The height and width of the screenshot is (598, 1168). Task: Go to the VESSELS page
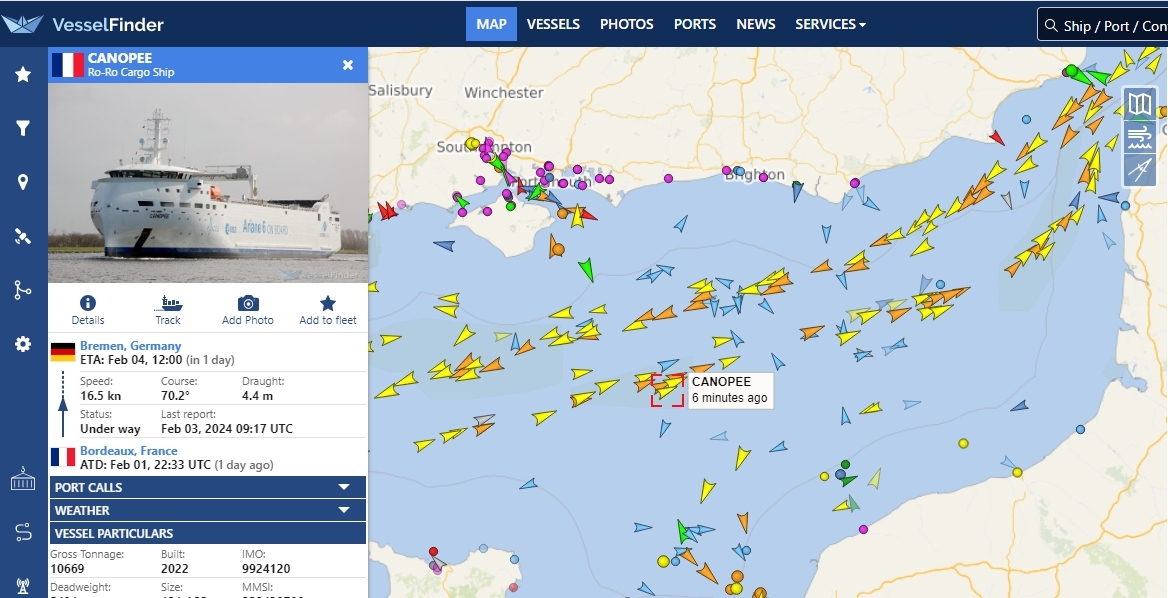tap(553, 24)
